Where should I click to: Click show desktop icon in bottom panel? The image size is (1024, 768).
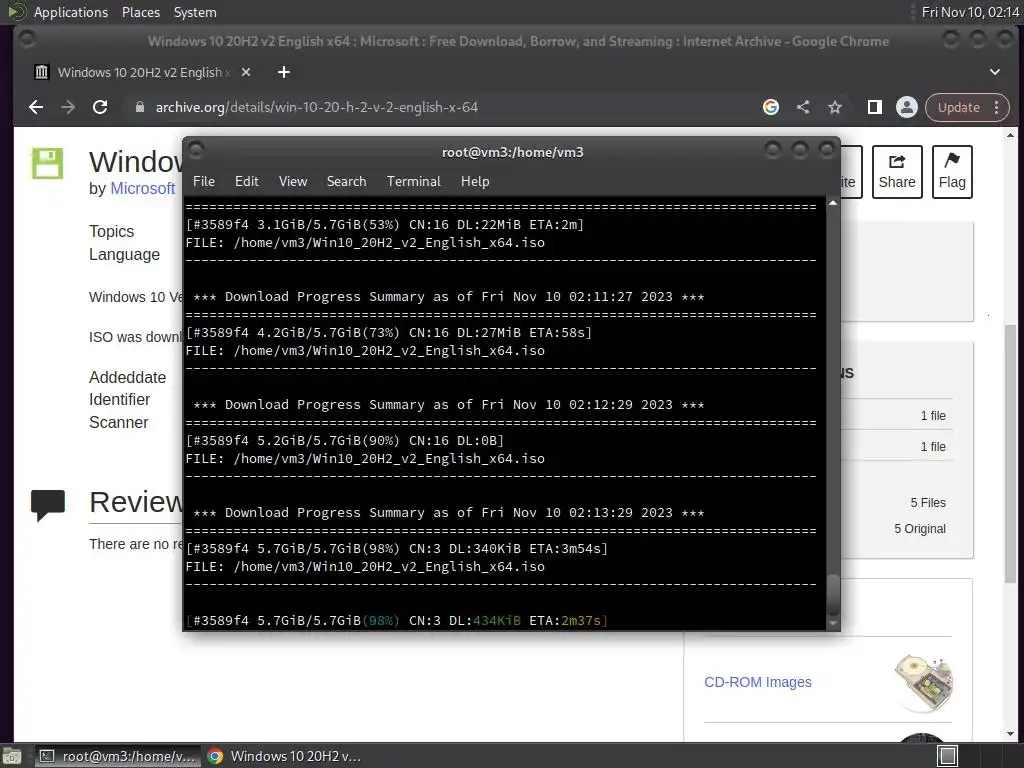(12, 756)
